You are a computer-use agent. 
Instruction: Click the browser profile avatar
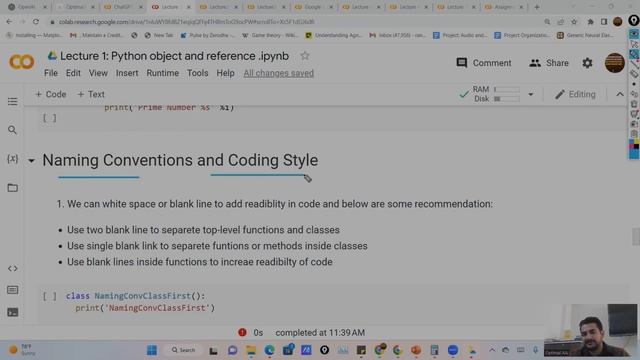tap(618, 22)
